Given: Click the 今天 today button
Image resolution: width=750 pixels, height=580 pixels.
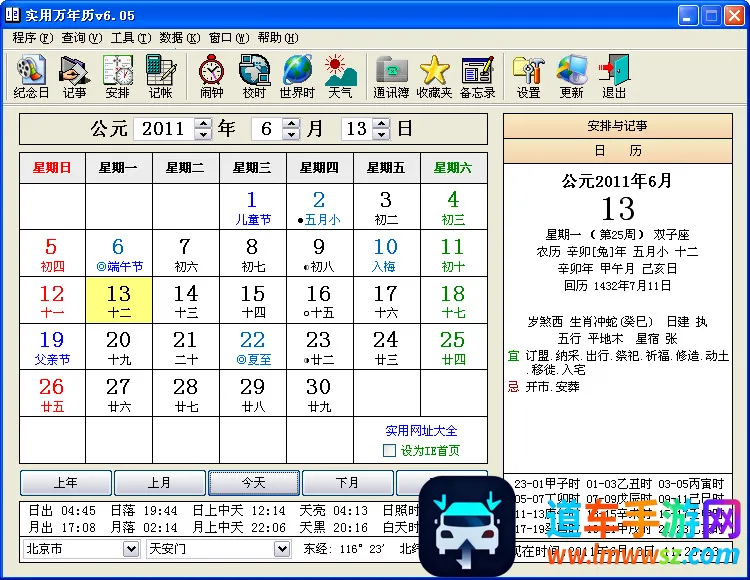Looking at the screenshot, I should [253, 483].
